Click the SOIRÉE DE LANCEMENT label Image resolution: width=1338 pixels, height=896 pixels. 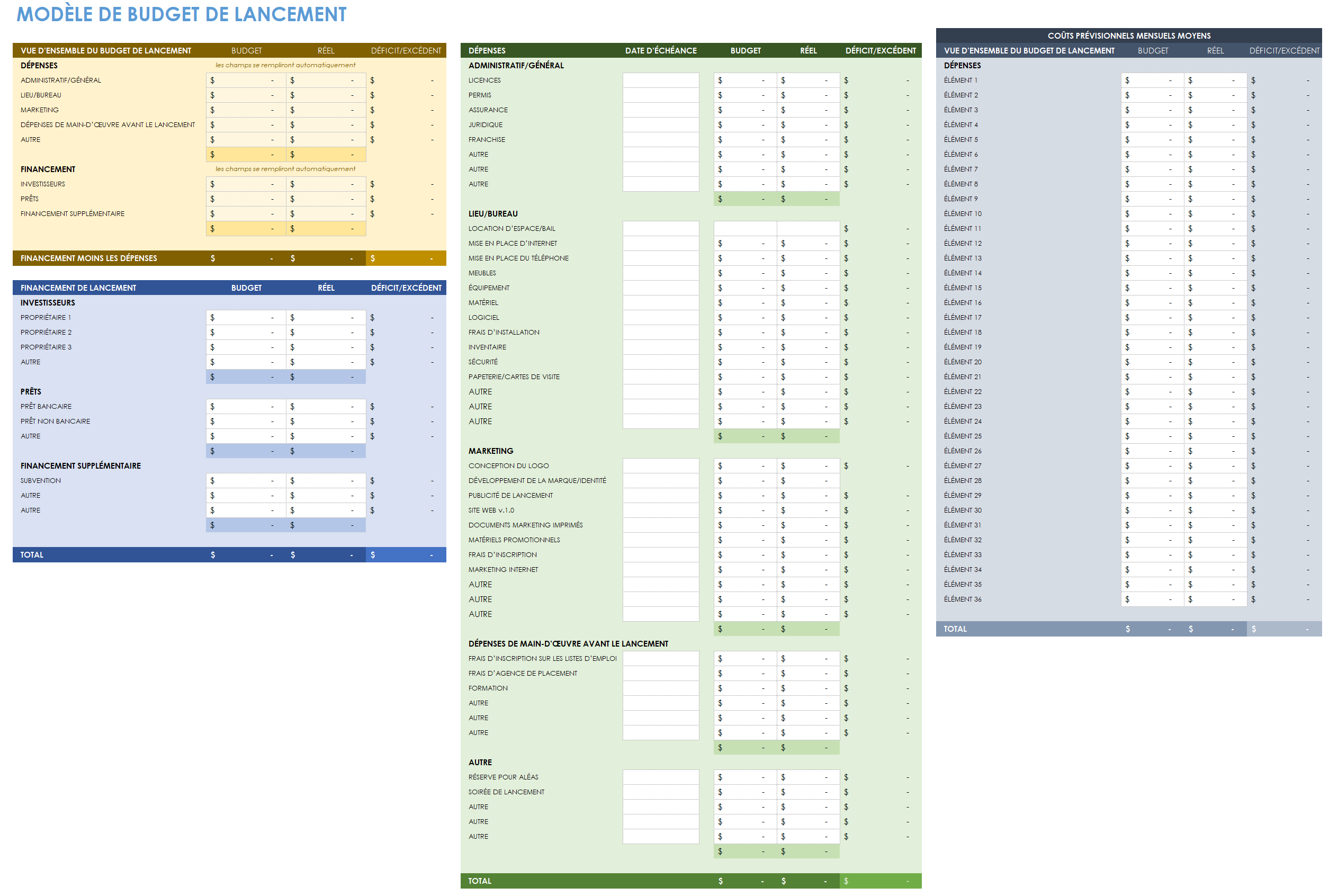point(506,793)
